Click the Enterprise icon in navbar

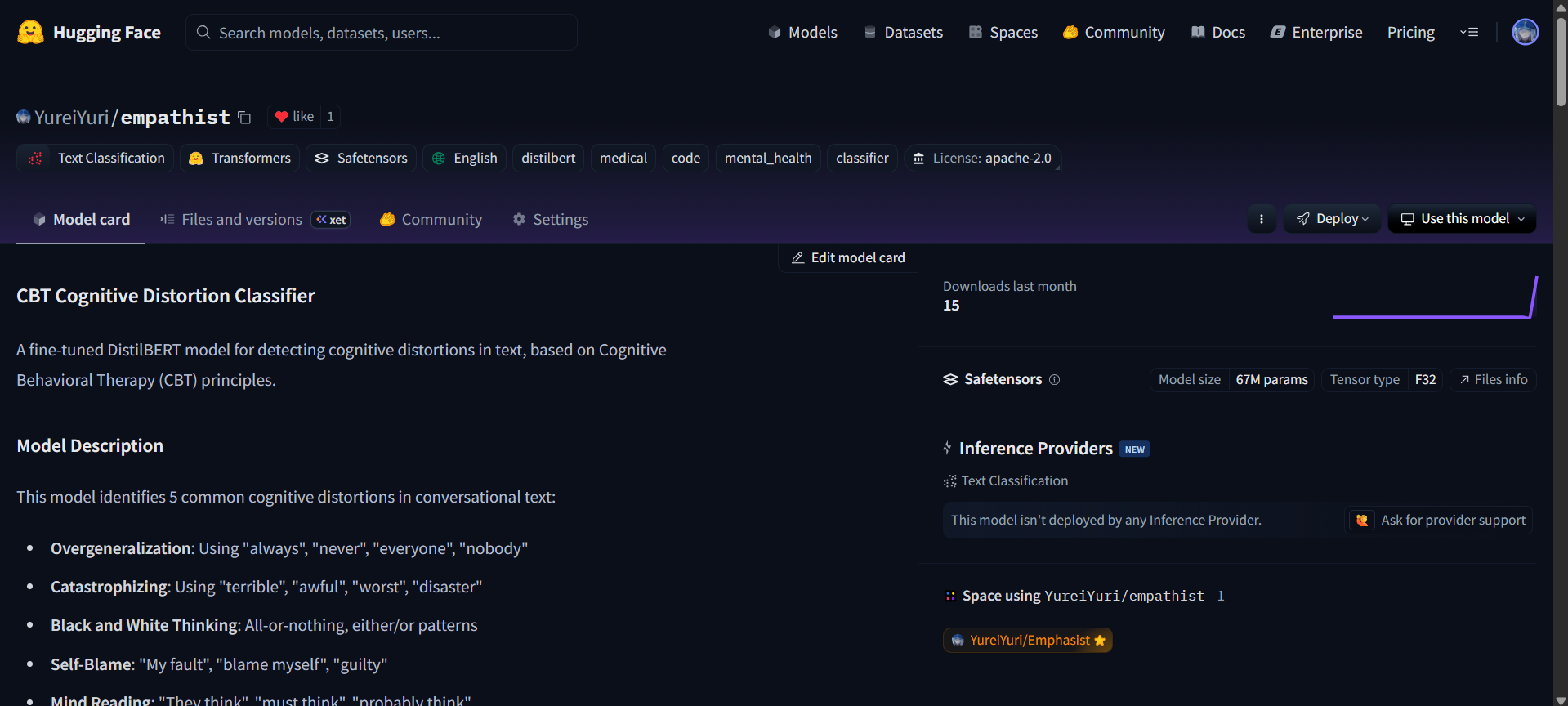[x=1278, y=33]
